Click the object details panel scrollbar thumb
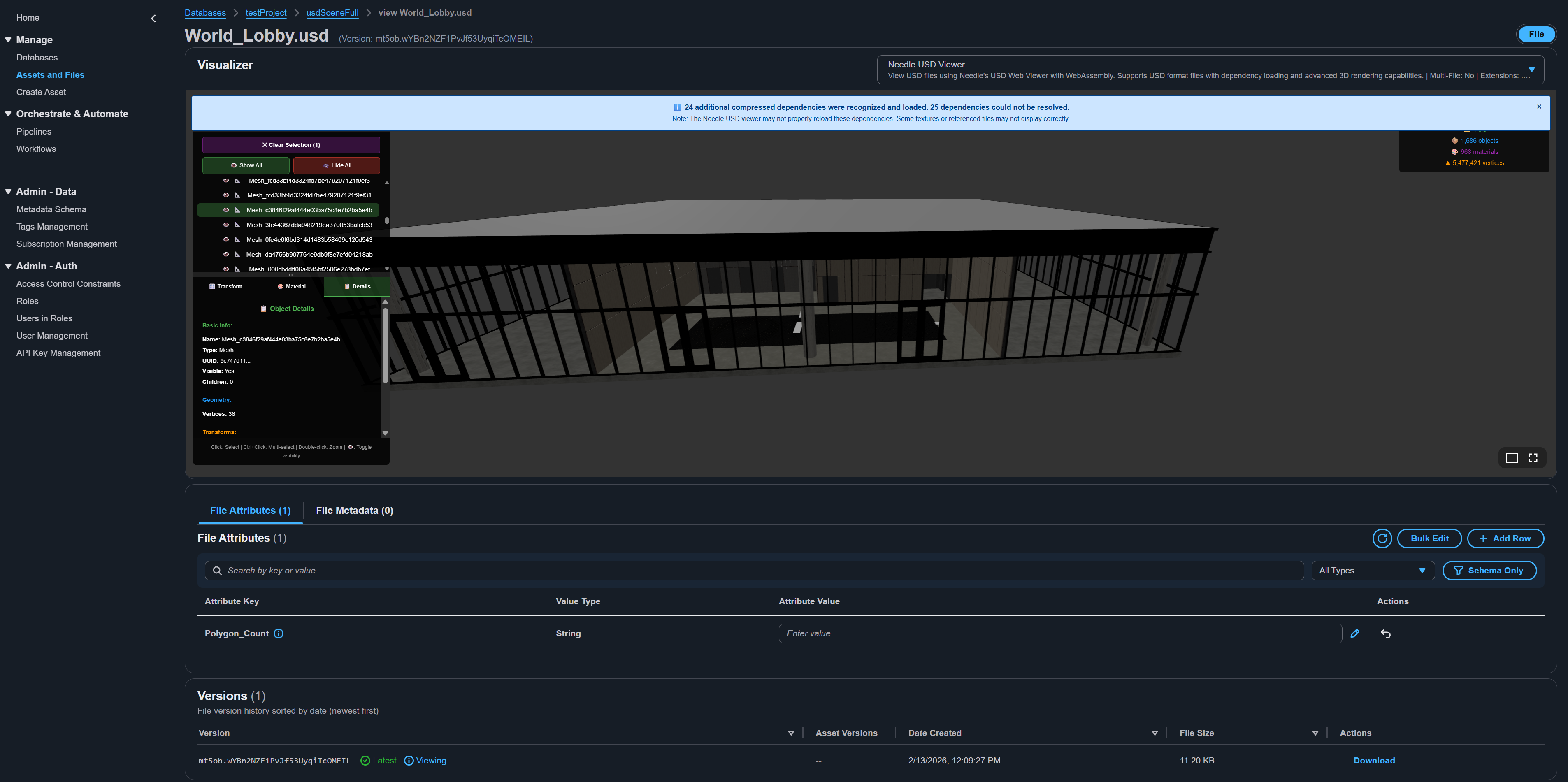The height and width of the screenshot is (782, 1568). 385,346
